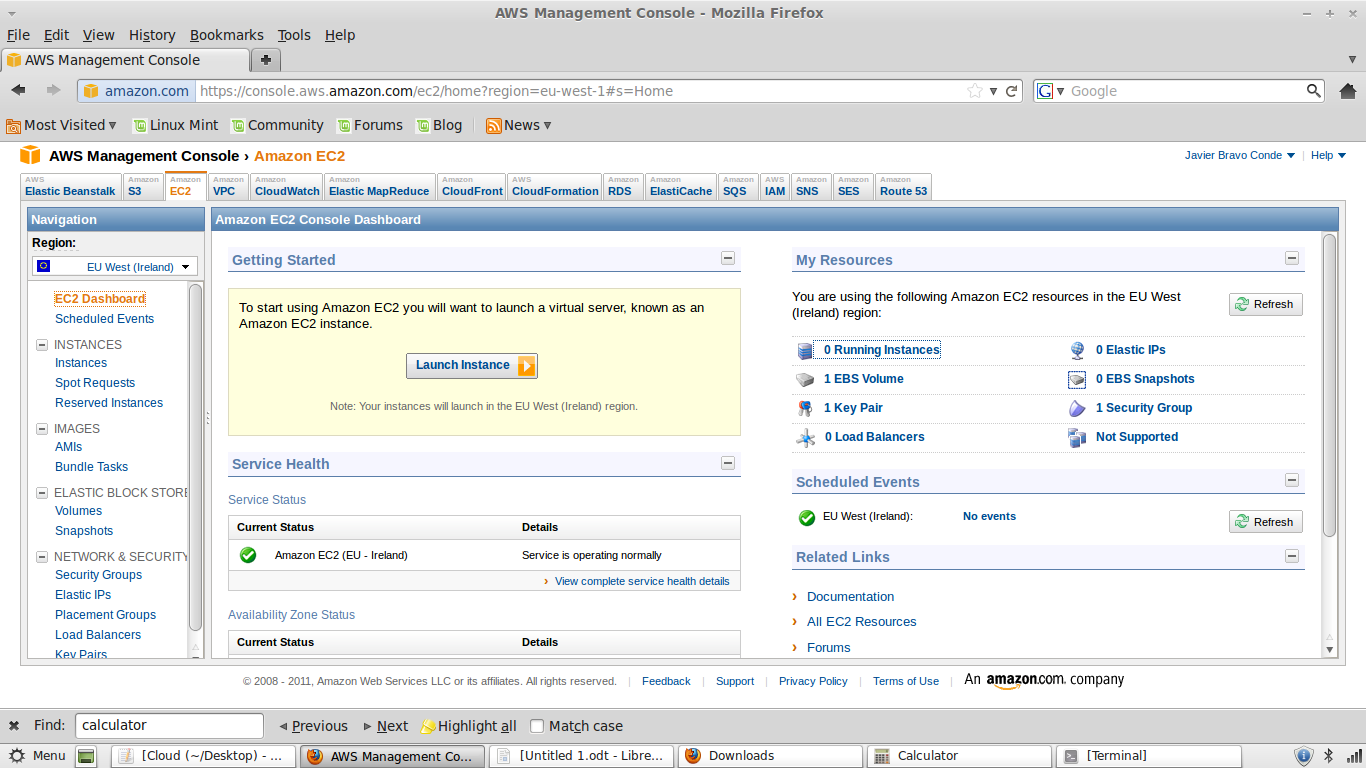Click the Elastic IPs globe icon

click(x=1077, y=351)
